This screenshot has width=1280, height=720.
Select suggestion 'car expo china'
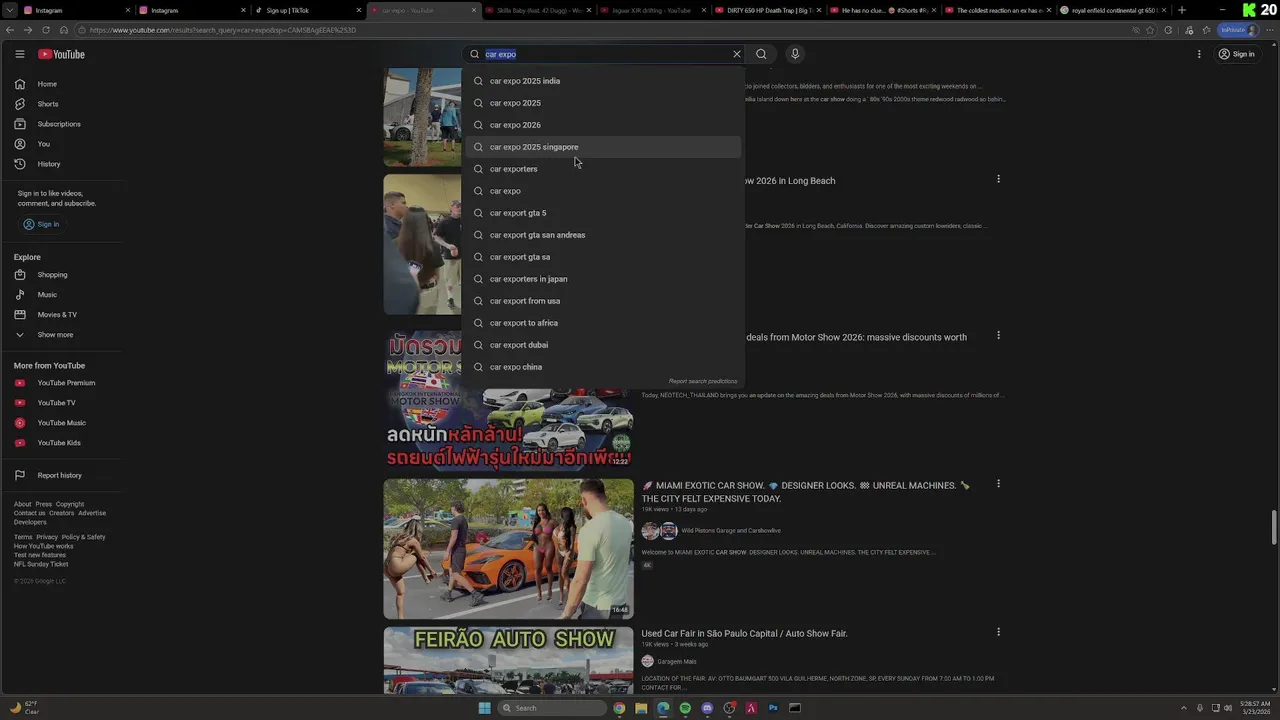[603, 367]
